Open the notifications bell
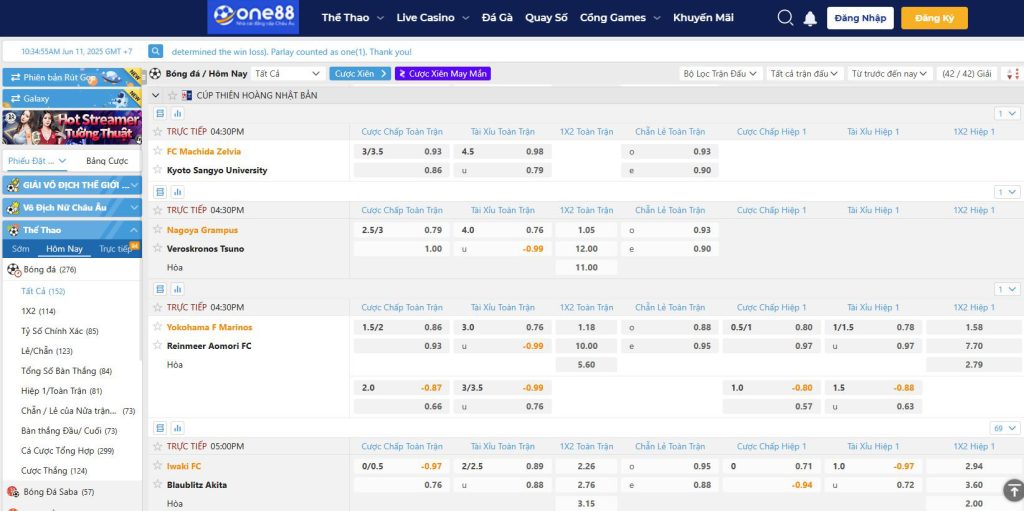The width and height of the screenshot is (1024, 511). (810, 18)
